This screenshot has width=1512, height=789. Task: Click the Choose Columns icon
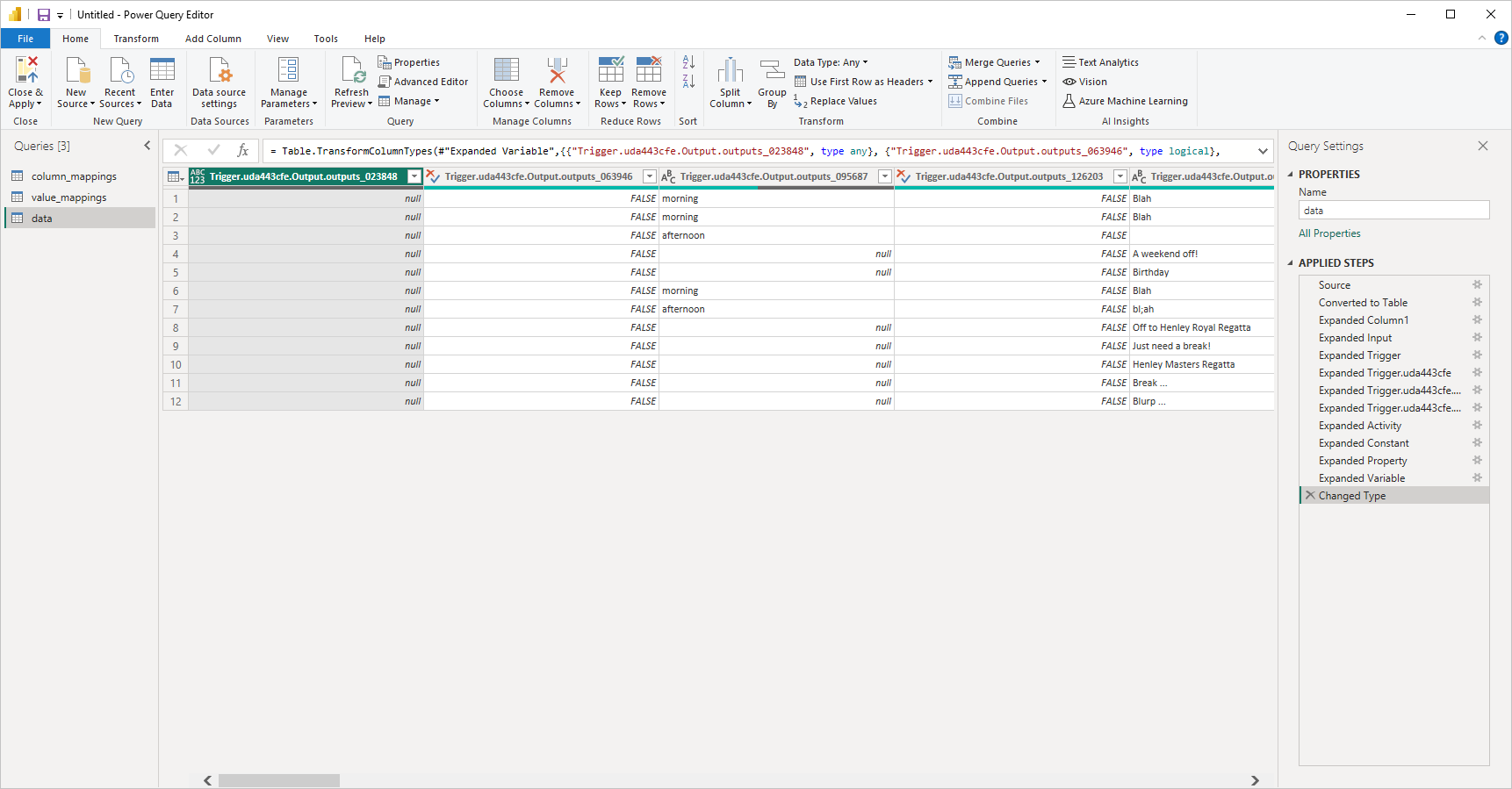(507, 70)
